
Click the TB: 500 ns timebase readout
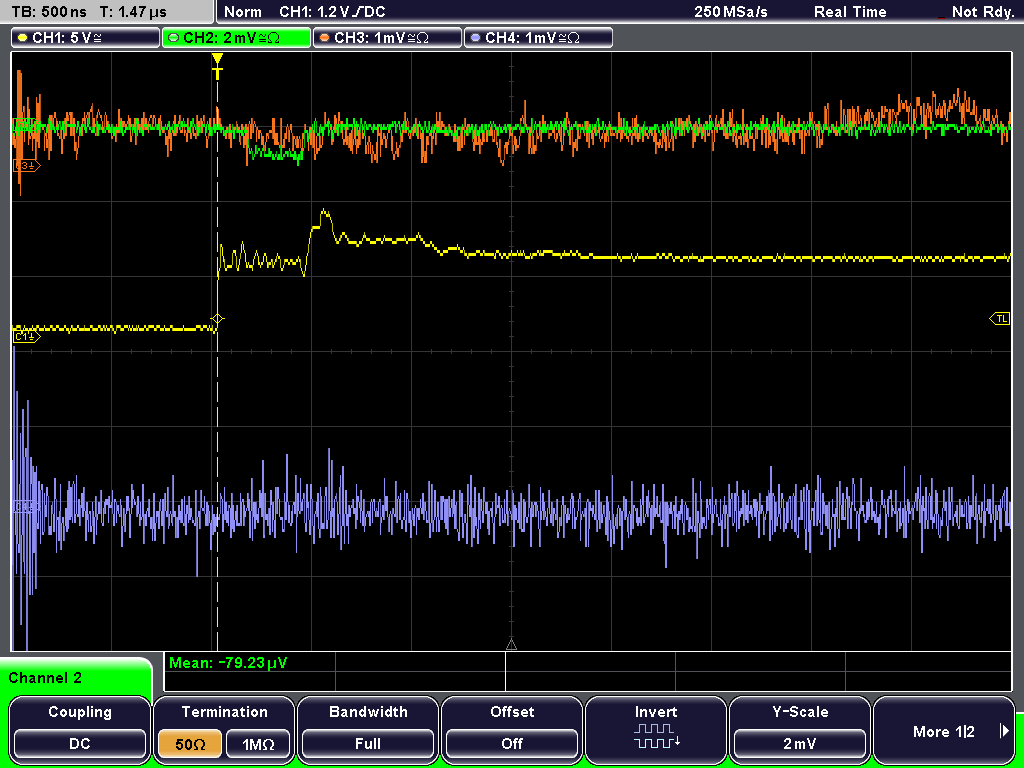[x=49, y=12]
